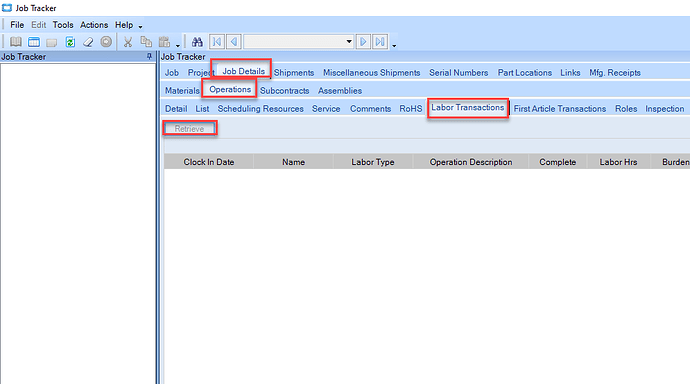Go to first record arrow button
Screen dimensions: 690x384
[x=217, y=42]
